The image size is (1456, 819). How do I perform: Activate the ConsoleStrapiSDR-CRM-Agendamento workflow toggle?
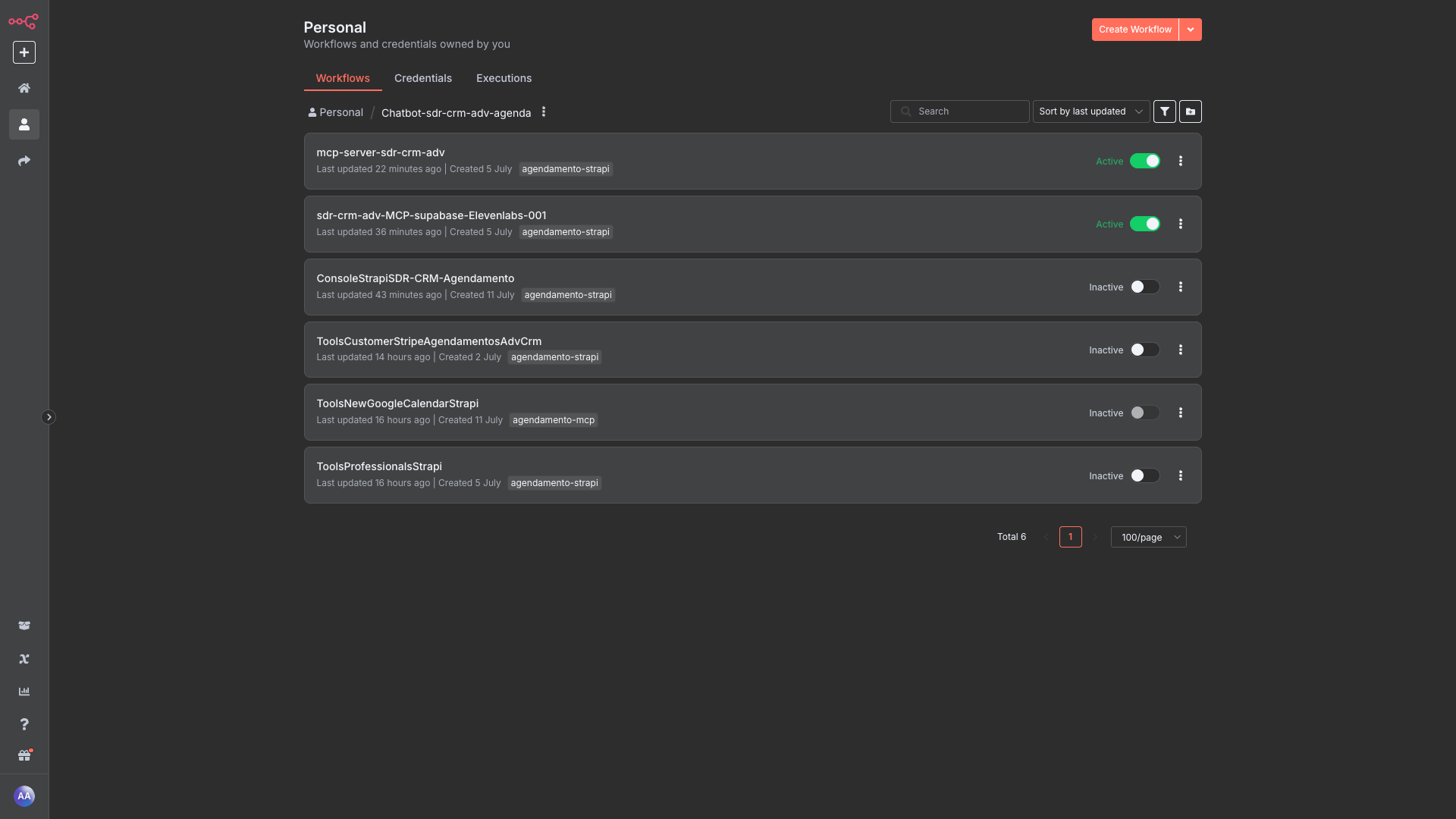pos(1144,287)
